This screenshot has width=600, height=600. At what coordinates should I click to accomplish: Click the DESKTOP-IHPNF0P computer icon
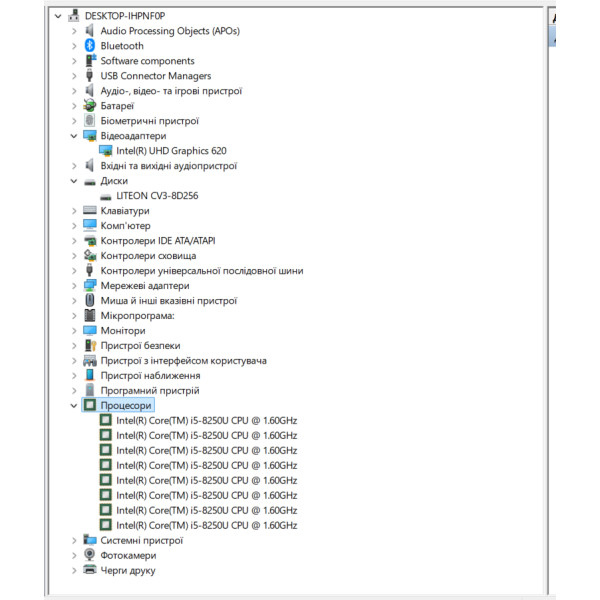tap(74, 16)
